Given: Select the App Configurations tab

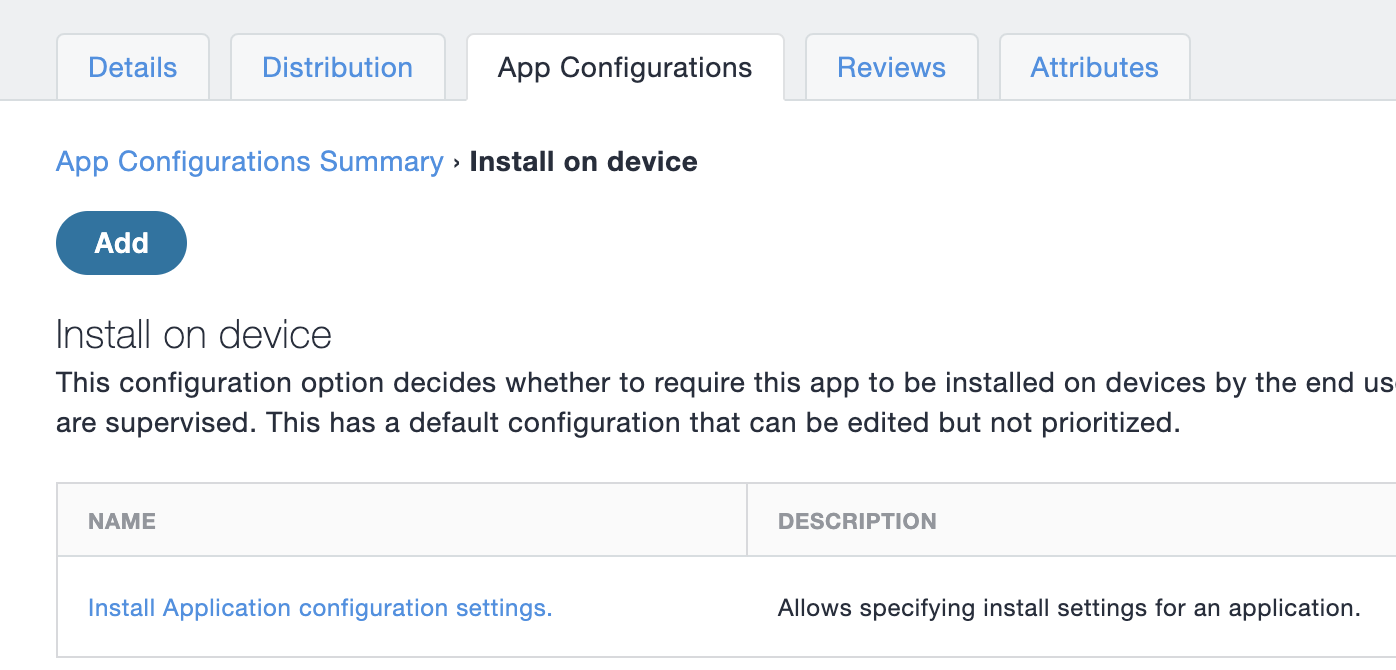Looking at the screenshot, I should click(624, 66).
